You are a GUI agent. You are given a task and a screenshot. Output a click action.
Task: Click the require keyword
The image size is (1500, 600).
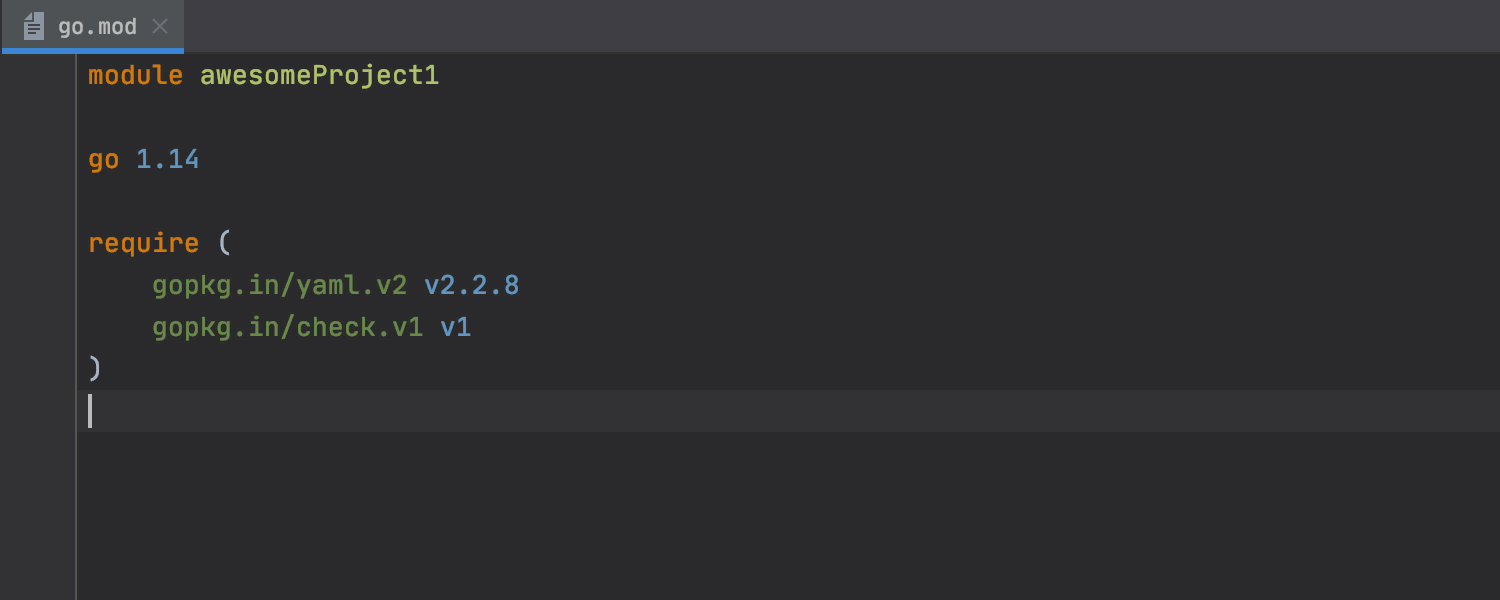coord(143,244)
